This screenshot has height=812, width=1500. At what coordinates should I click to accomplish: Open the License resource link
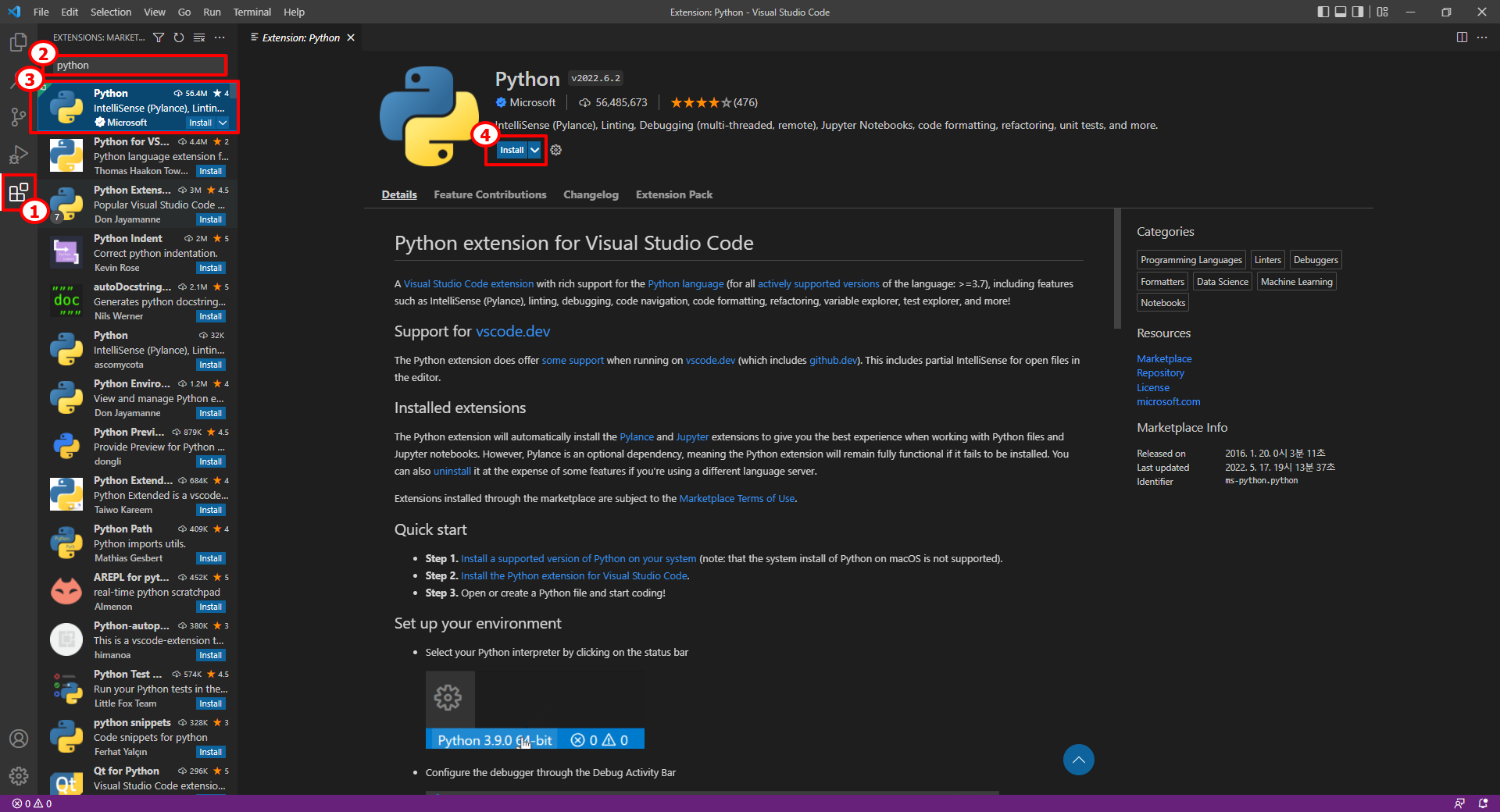pos(1153,387)
